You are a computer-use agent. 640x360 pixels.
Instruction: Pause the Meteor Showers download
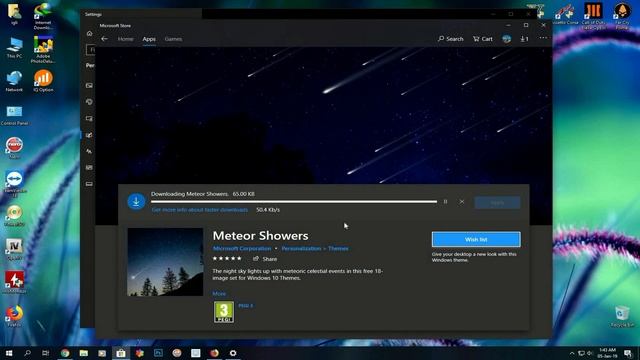tap(445, 202)
